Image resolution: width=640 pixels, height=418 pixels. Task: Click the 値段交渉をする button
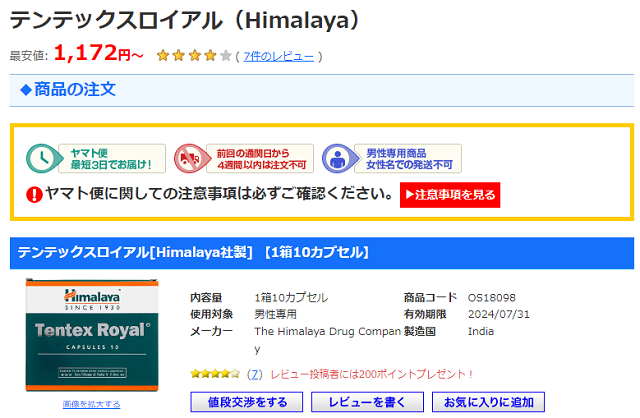tap(247, 402)
